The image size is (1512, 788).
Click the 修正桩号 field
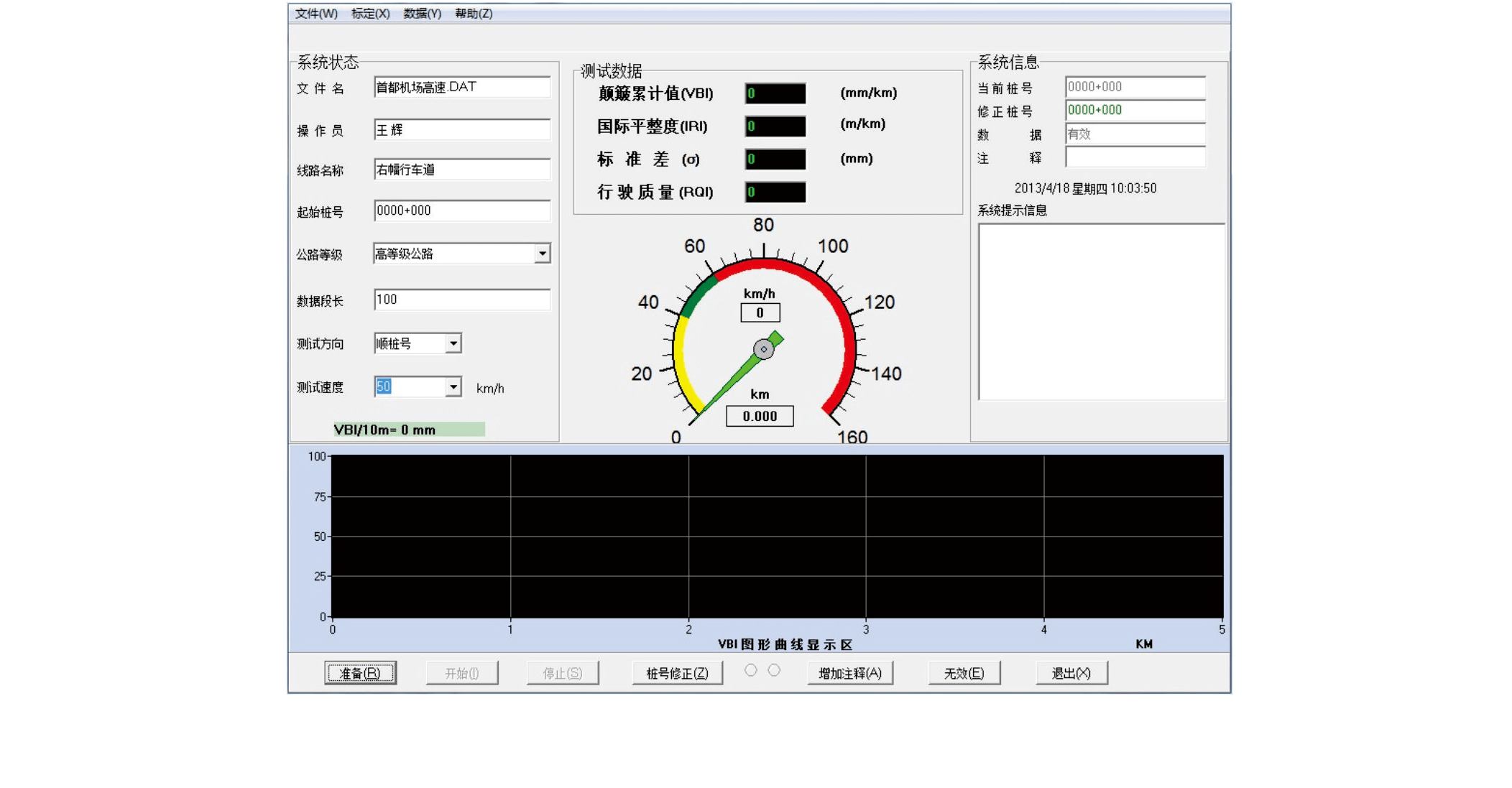click(x=1135, y=110)
